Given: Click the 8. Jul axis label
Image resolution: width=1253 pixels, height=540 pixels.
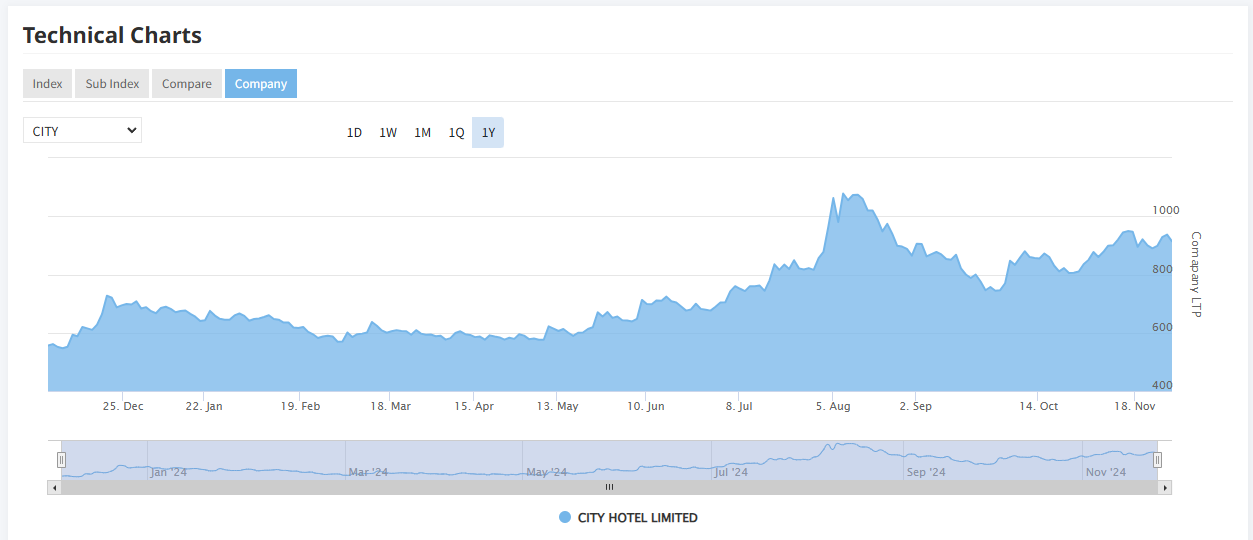Looking at the screenshot, I should pos(738,407).
